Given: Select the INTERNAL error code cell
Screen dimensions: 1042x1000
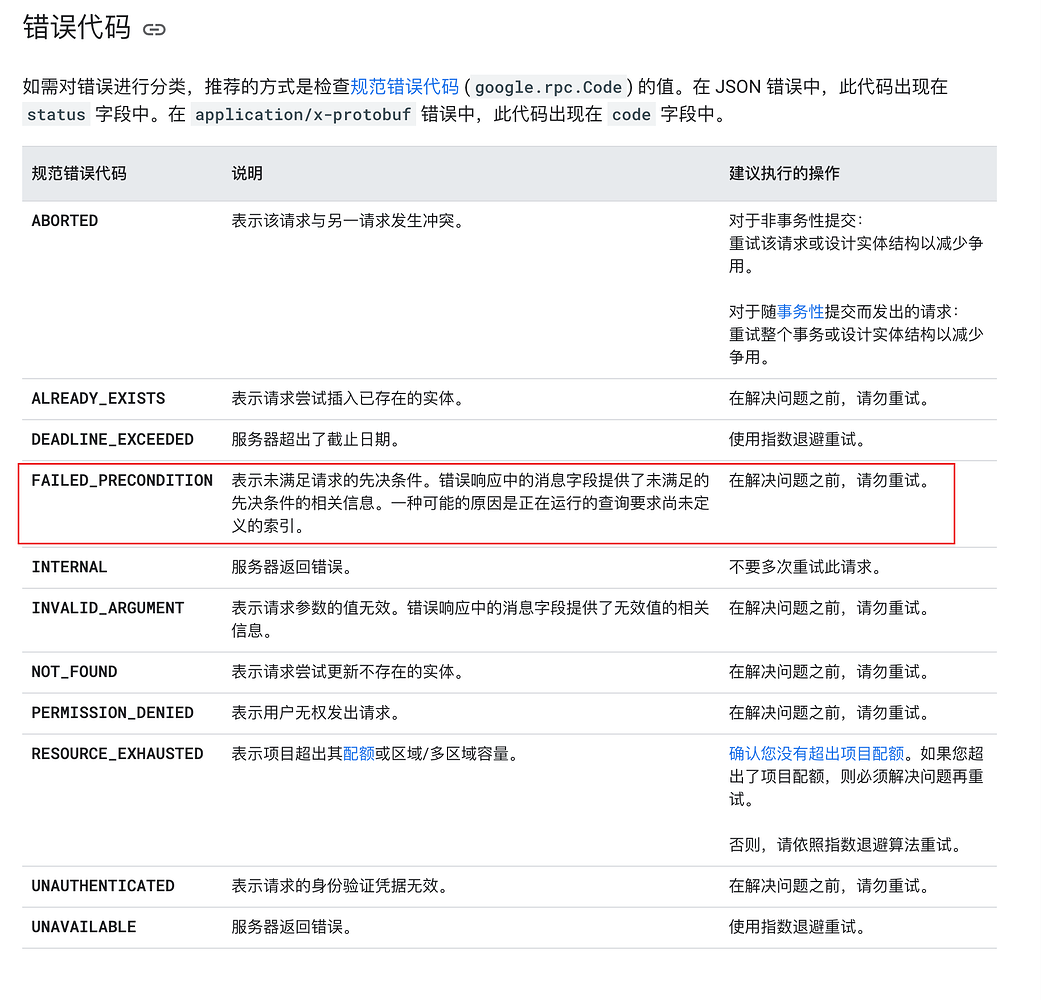Looking at the screenshot, I should point(69,567).
